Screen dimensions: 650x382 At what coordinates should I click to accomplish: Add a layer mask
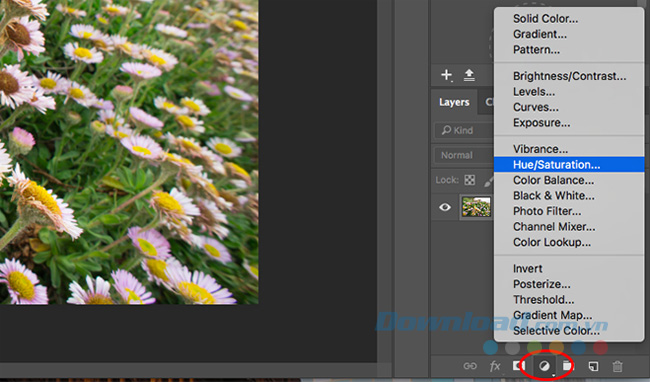(x=519, y=365)
